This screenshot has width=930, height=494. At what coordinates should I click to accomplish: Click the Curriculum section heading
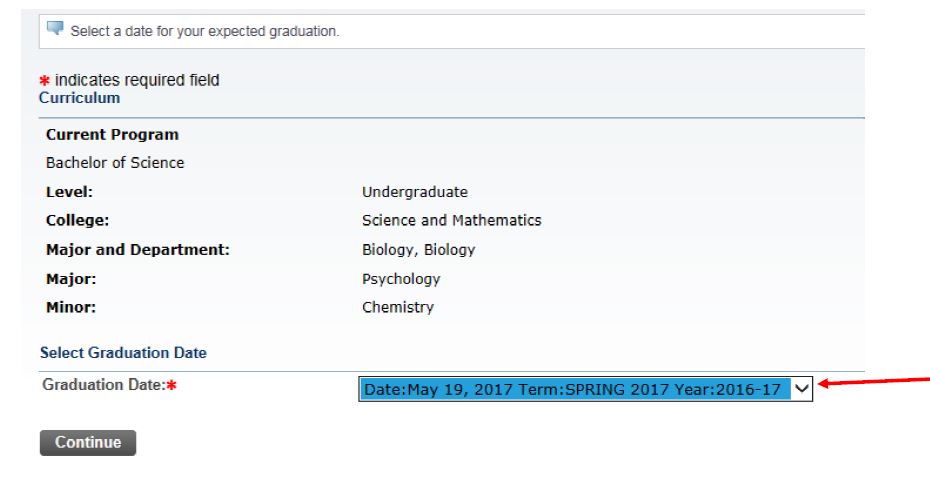coord(79,98)
